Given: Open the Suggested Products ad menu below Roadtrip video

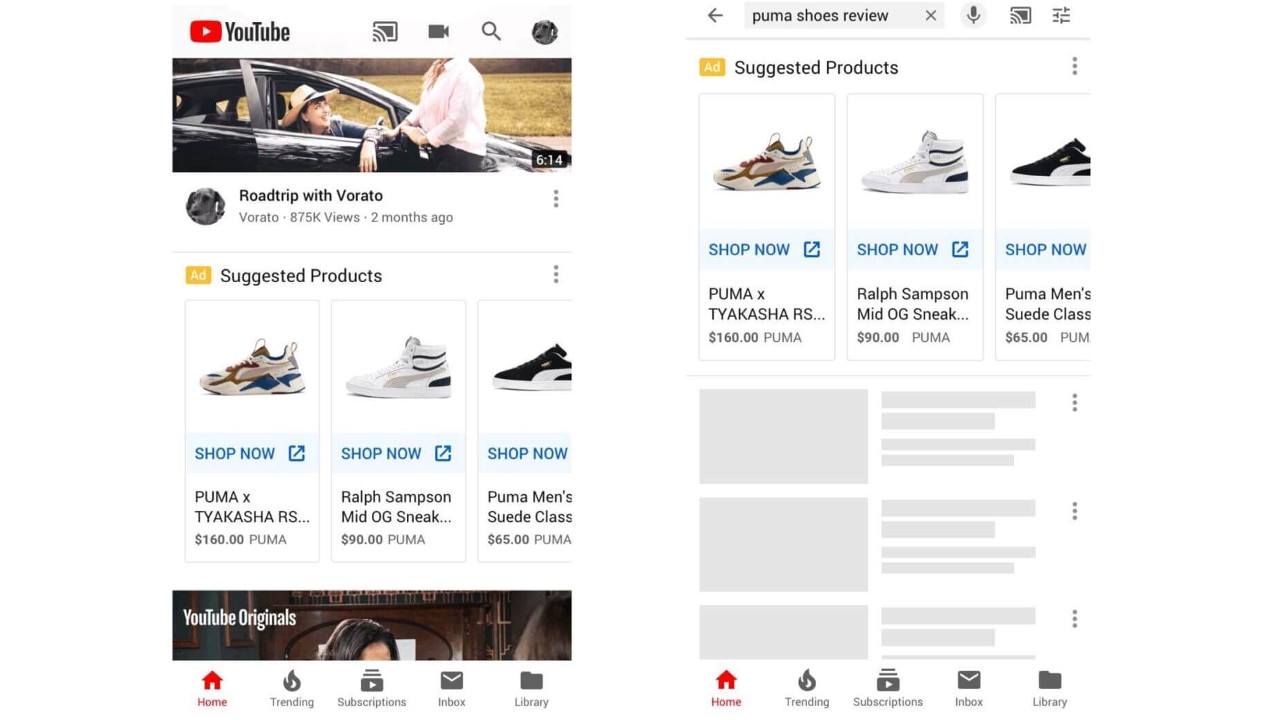Looking at the screenshot, I should pos(556,275).
